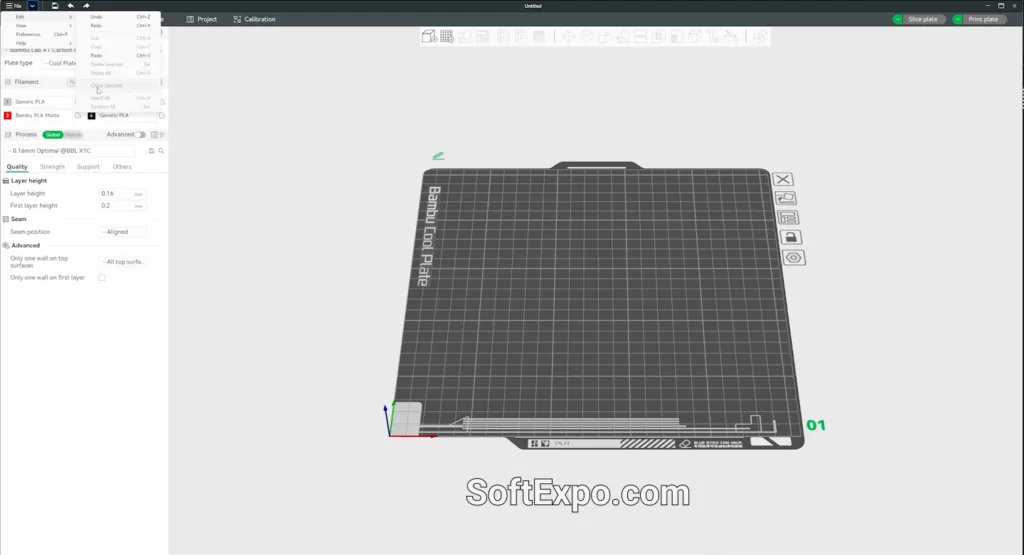Choose Paste in the Edit submenu
Image resolution: width=1024 pixels, height=555 pixels.
pos(120,56)
